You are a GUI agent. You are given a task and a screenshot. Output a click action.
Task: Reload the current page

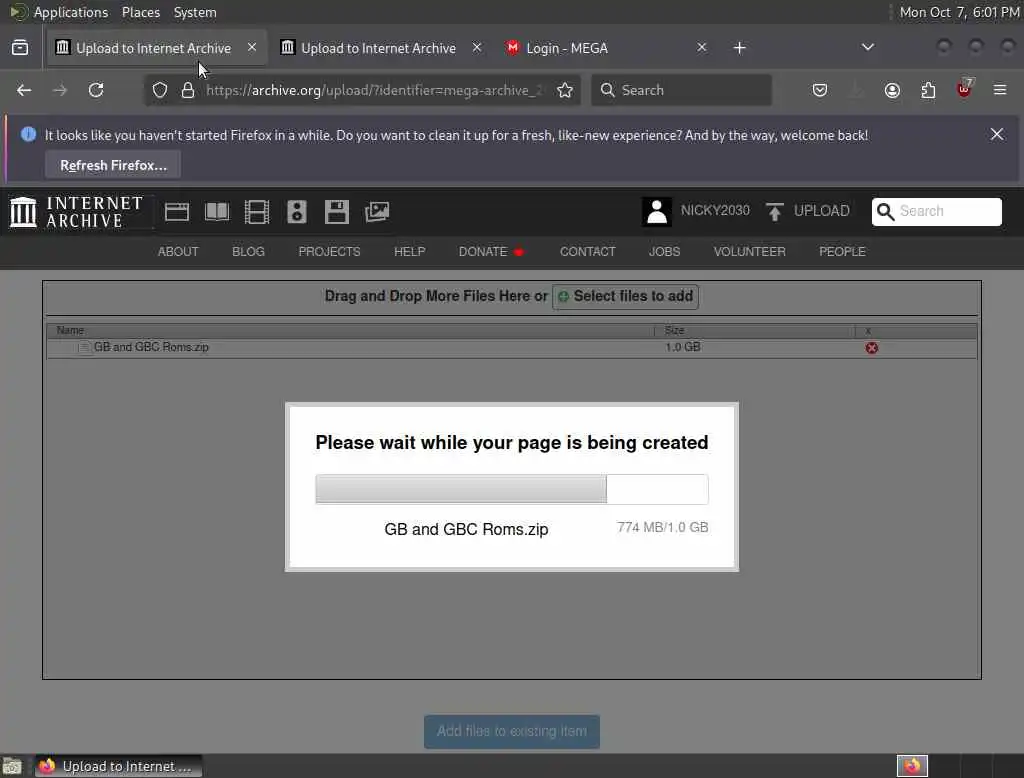[x=96, y=90]
